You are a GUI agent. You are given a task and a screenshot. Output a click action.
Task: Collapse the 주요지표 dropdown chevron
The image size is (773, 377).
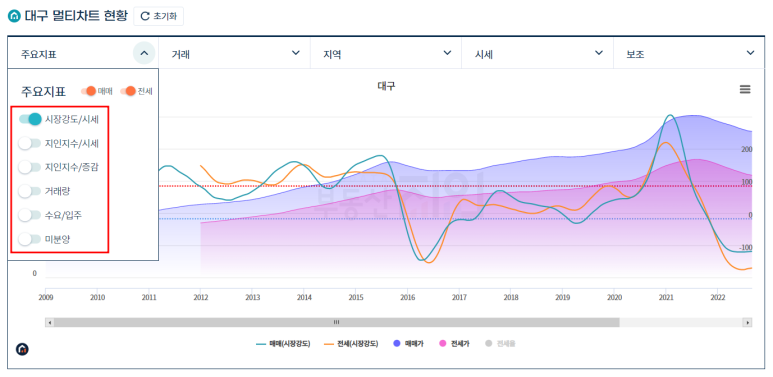[x=144, y=53]
